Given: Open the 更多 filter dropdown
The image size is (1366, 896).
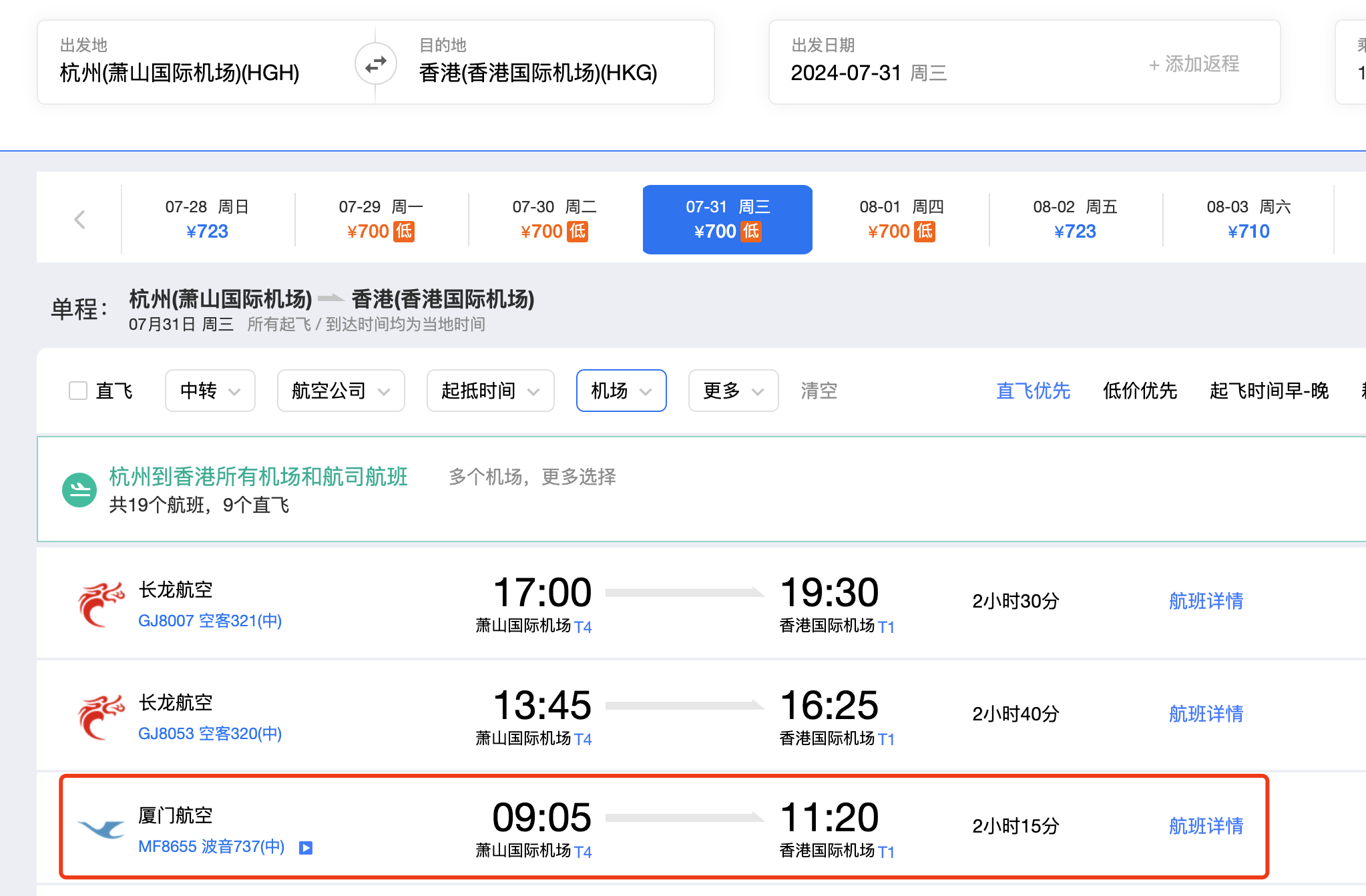Looking at the screenshot, I should pyautogui.click(x=734, y=391).
